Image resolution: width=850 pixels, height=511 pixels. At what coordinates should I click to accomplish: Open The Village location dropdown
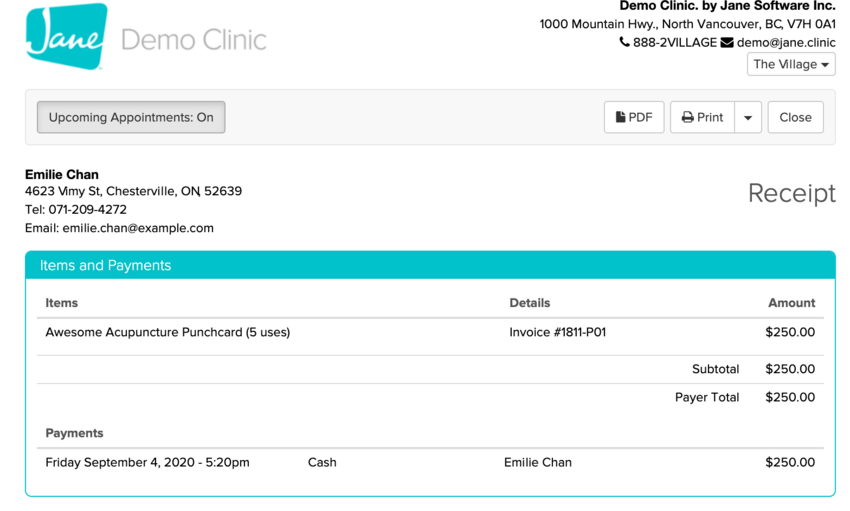(x=791, y=64)
